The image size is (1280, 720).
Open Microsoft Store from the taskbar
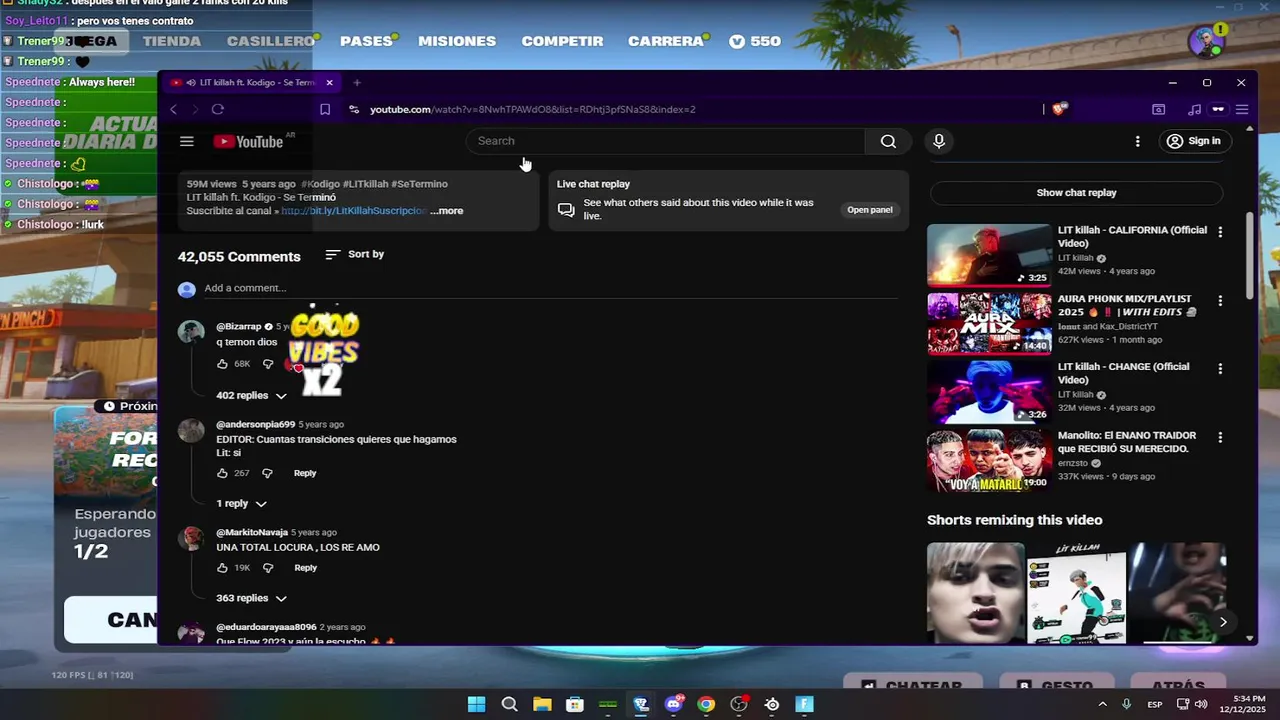coord(575,704)
